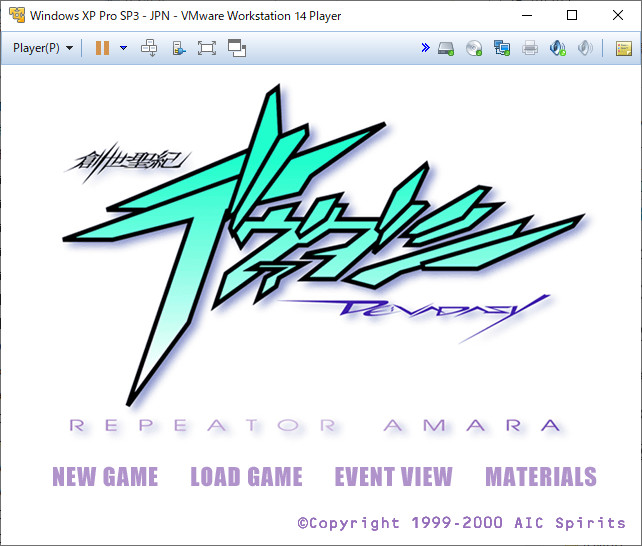Open the message log note icon
This screenshot has width=642, height=546.
[x=624, y=48]
